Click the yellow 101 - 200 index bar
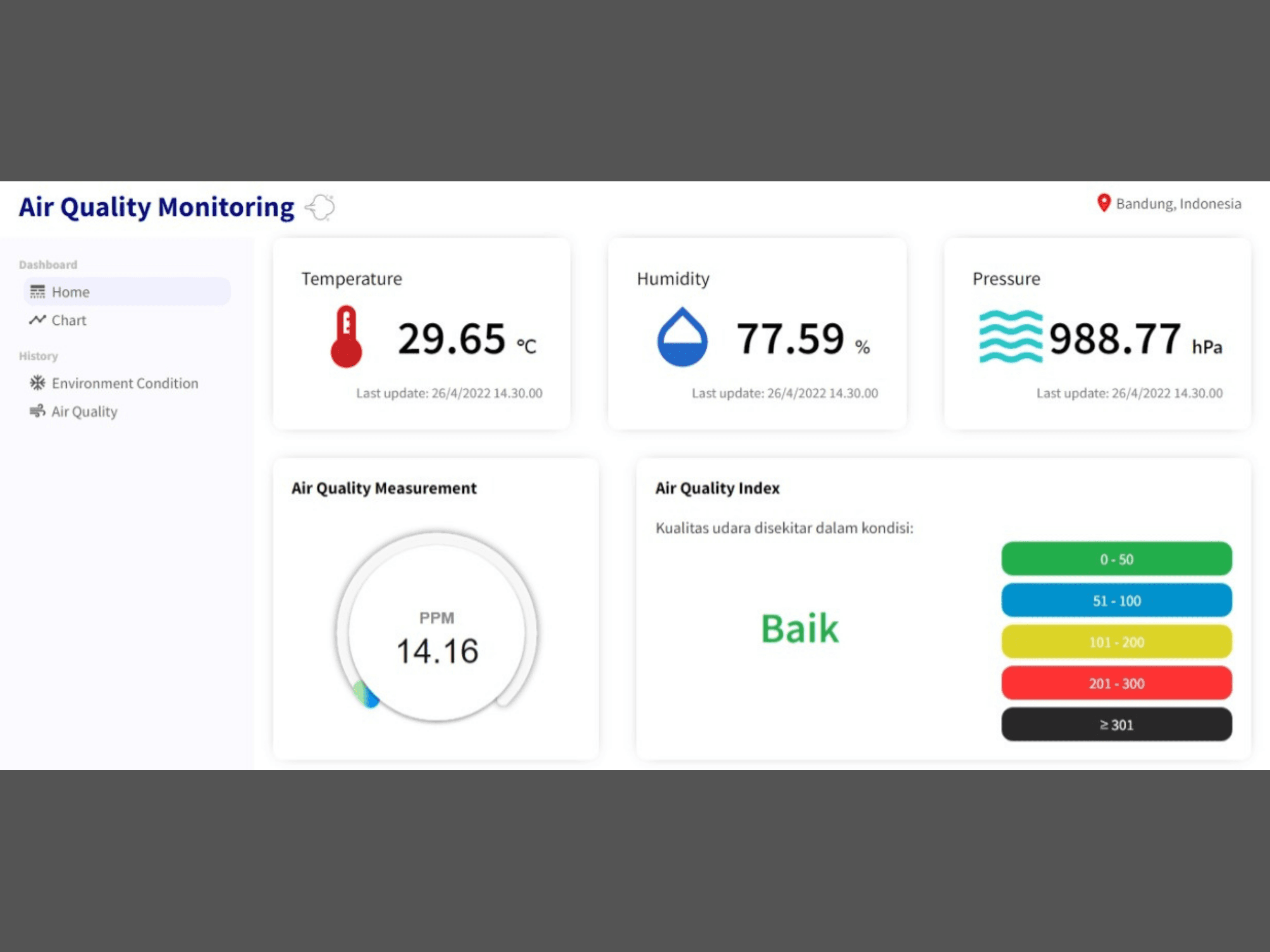This screenshot has height=952, width=1270. pyautogui.click(x=1116, y=642)
